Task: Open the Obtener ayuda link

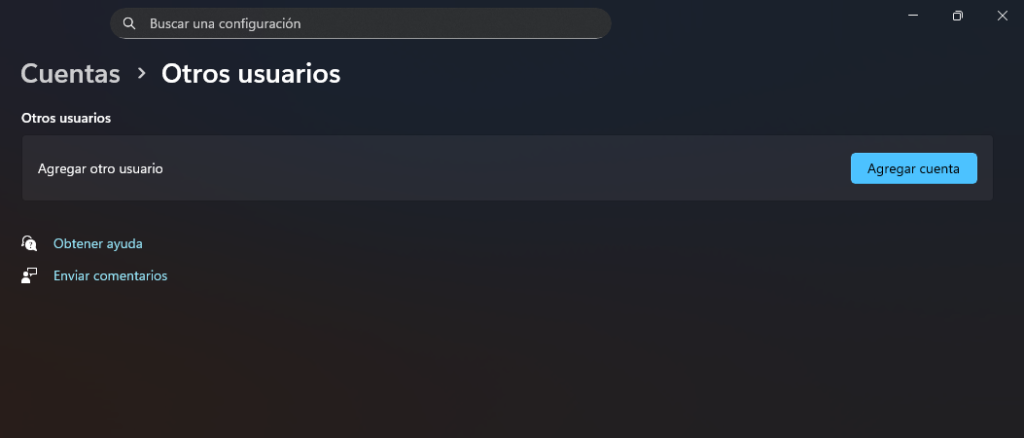Action: pyautogui.click(x=98, y=243)
